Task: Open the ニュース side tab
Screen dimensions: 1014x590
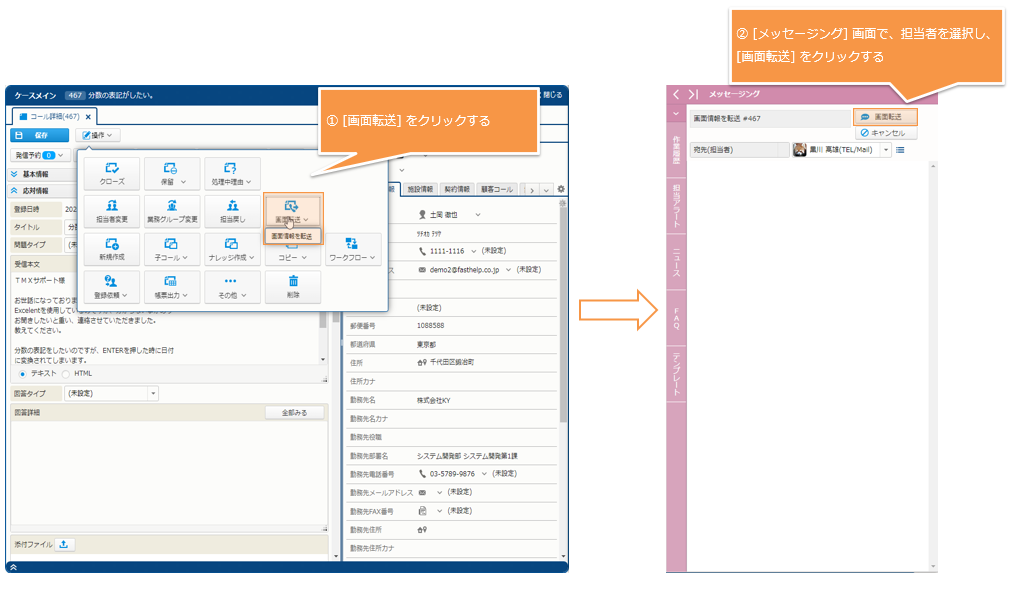Action: [x=676, y=262]
